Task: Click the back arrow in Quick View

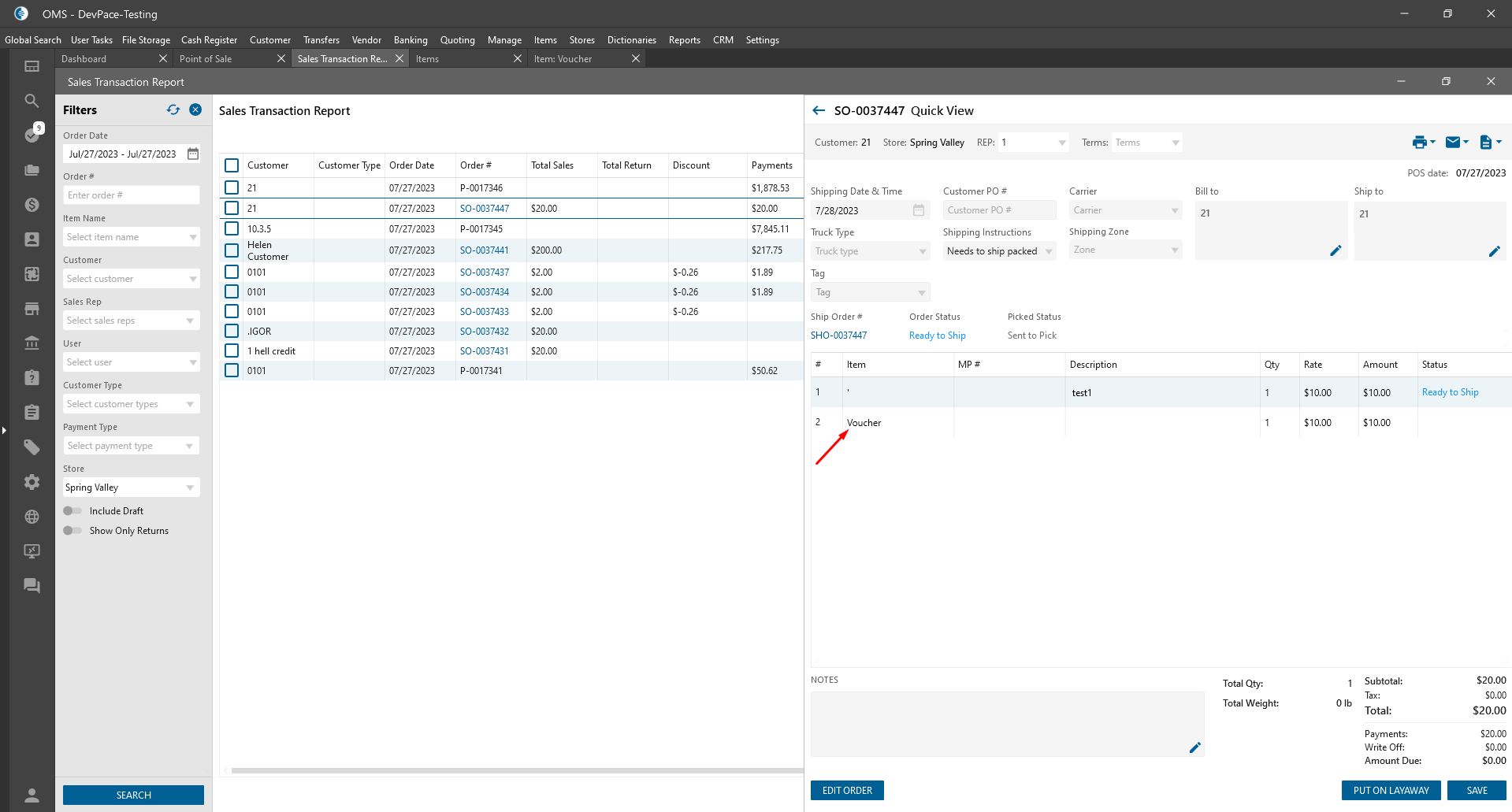Action: (x=819, y=111)
